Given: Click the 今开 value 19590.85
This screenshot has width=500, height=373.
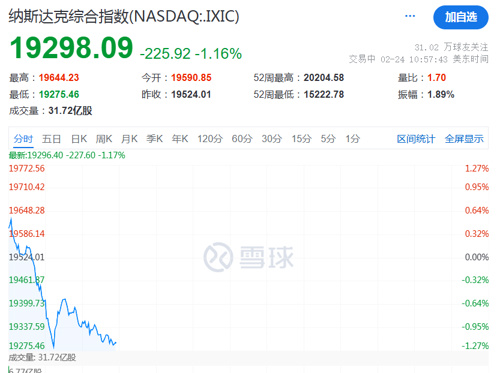Looking at the screenshot, I should coord(191,78).
